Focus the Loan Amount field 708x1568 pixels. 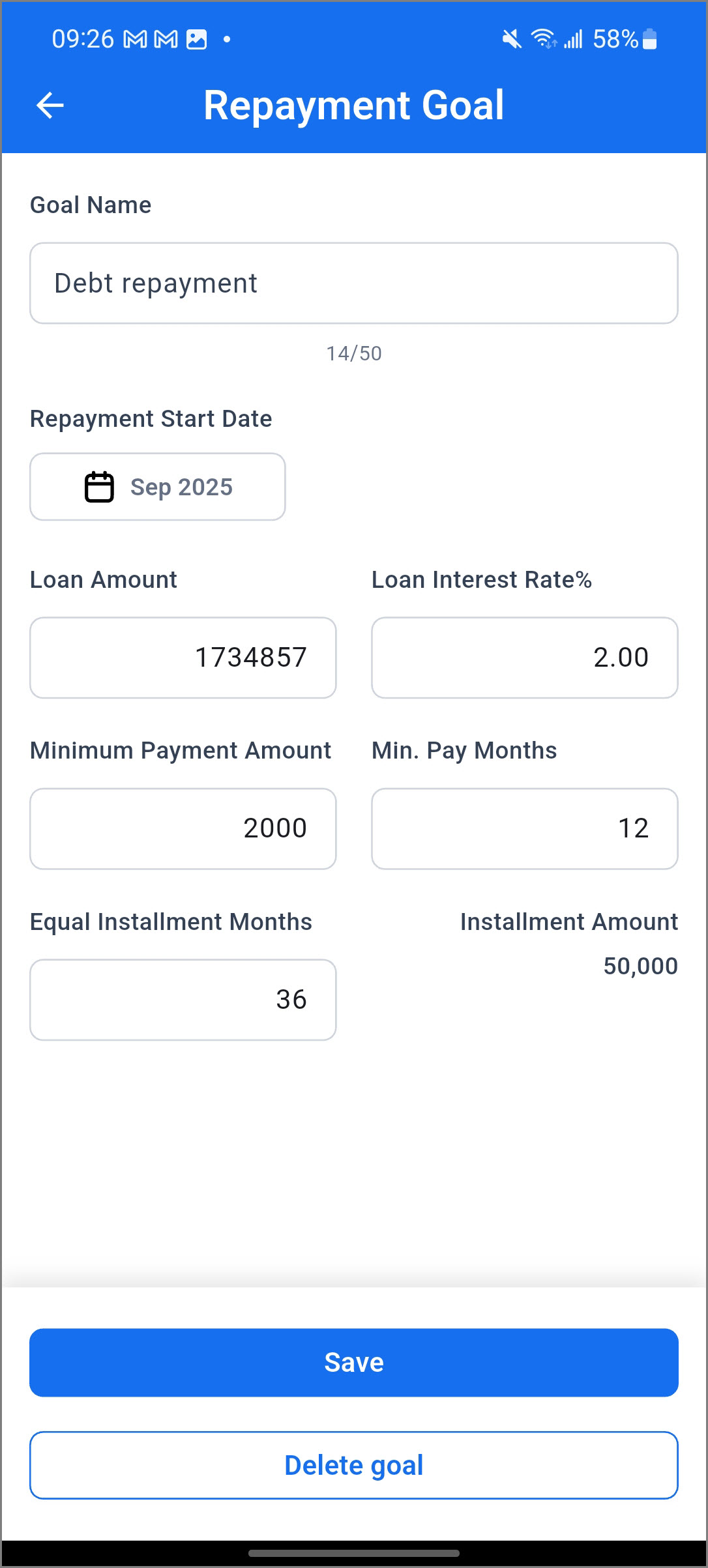point(183,658)
